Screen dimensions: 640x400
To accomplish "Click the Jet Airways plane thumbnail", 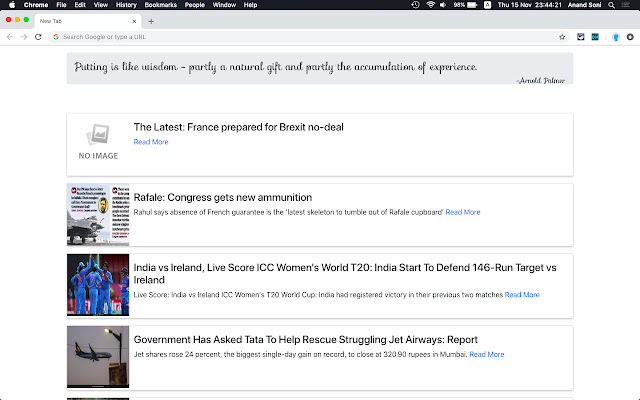I will click(98, 357).
